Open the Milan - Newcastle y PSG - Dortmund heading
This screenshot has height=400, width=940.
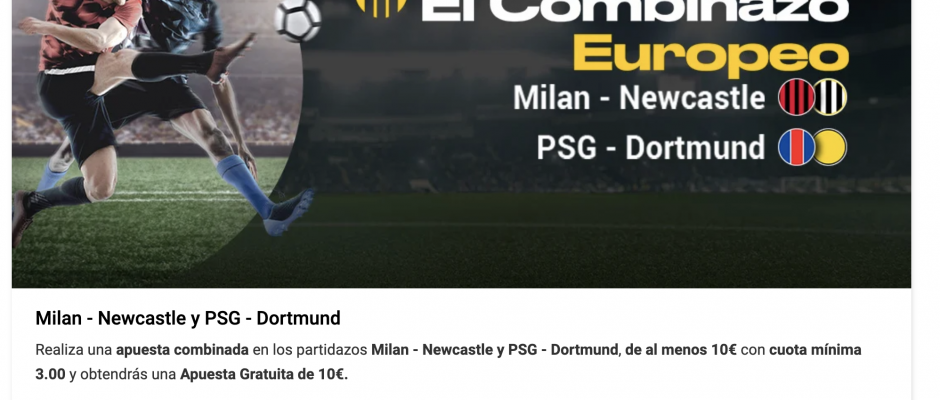click(188, 318)
